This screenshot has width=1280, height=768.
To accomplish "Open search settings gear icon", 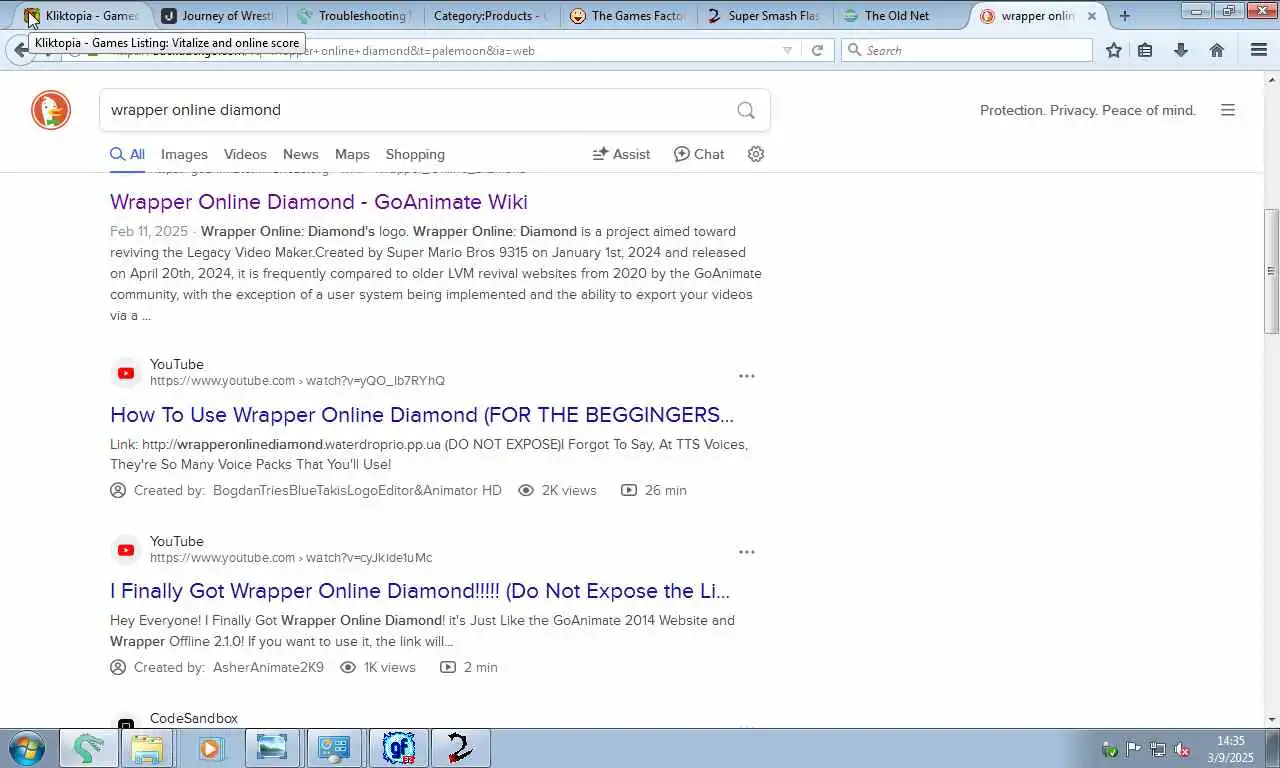I will pyautogui.click(x=756, y=154).
